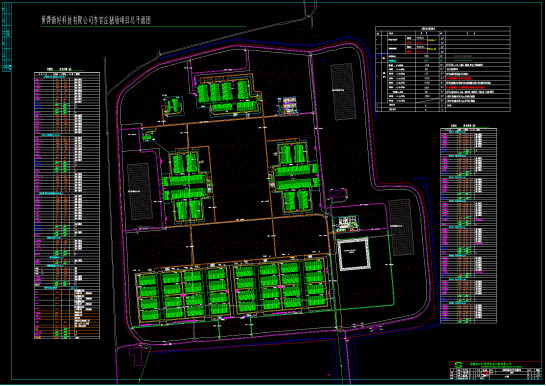Select the technical indicators table at top right
The height and width of the screenshot is (386, 546).
tap(443, 69)
